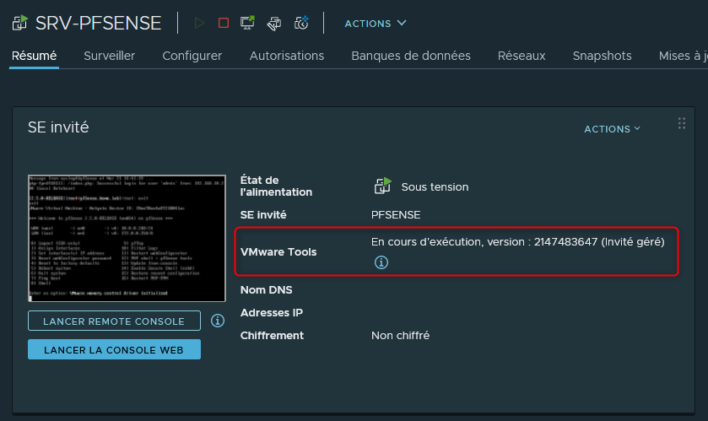Open the Réseaux tab

point(521,56)
